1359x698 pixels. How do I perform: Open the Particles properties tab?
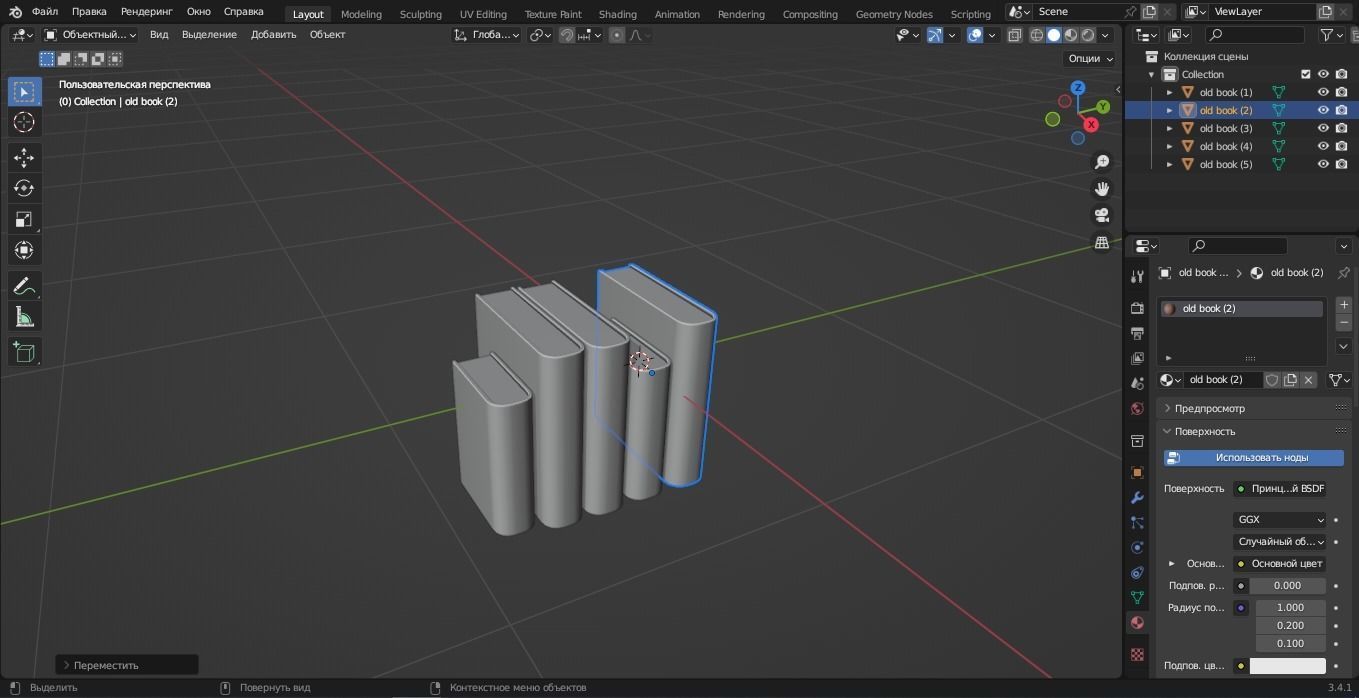1137,522
